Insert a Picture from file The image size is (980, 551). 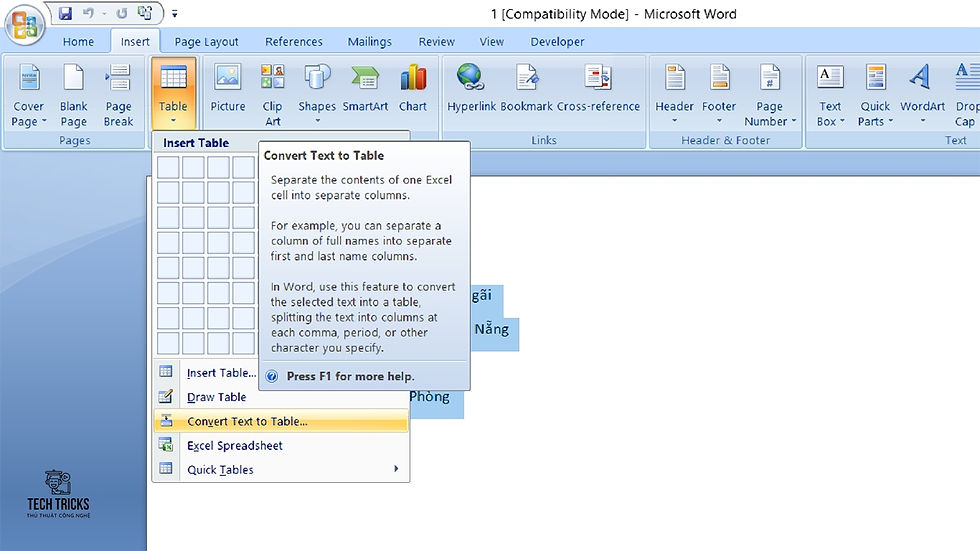click(x=228, y=89)
